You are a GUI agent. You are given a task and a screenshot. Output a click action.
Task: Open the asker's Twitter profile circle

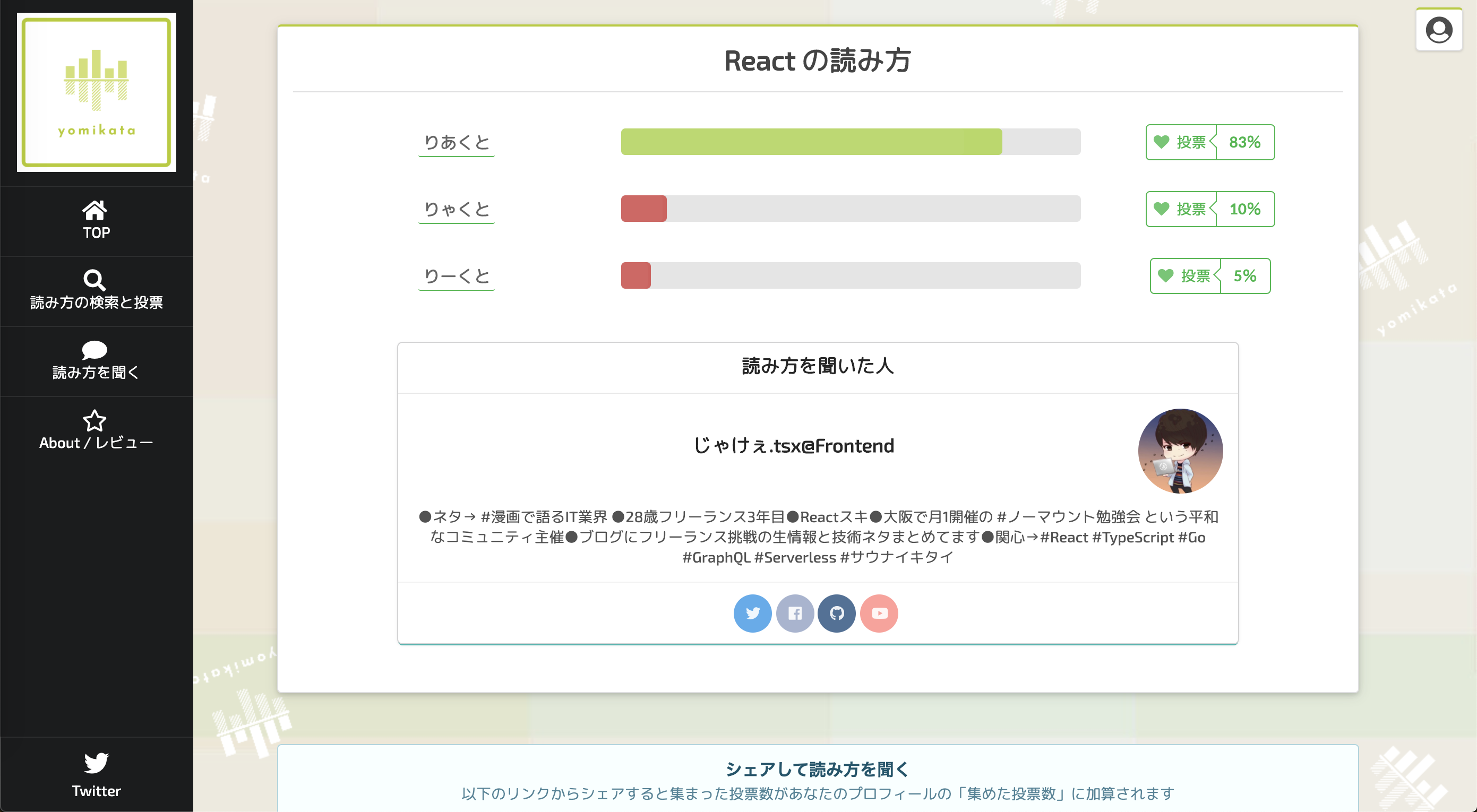752,613
